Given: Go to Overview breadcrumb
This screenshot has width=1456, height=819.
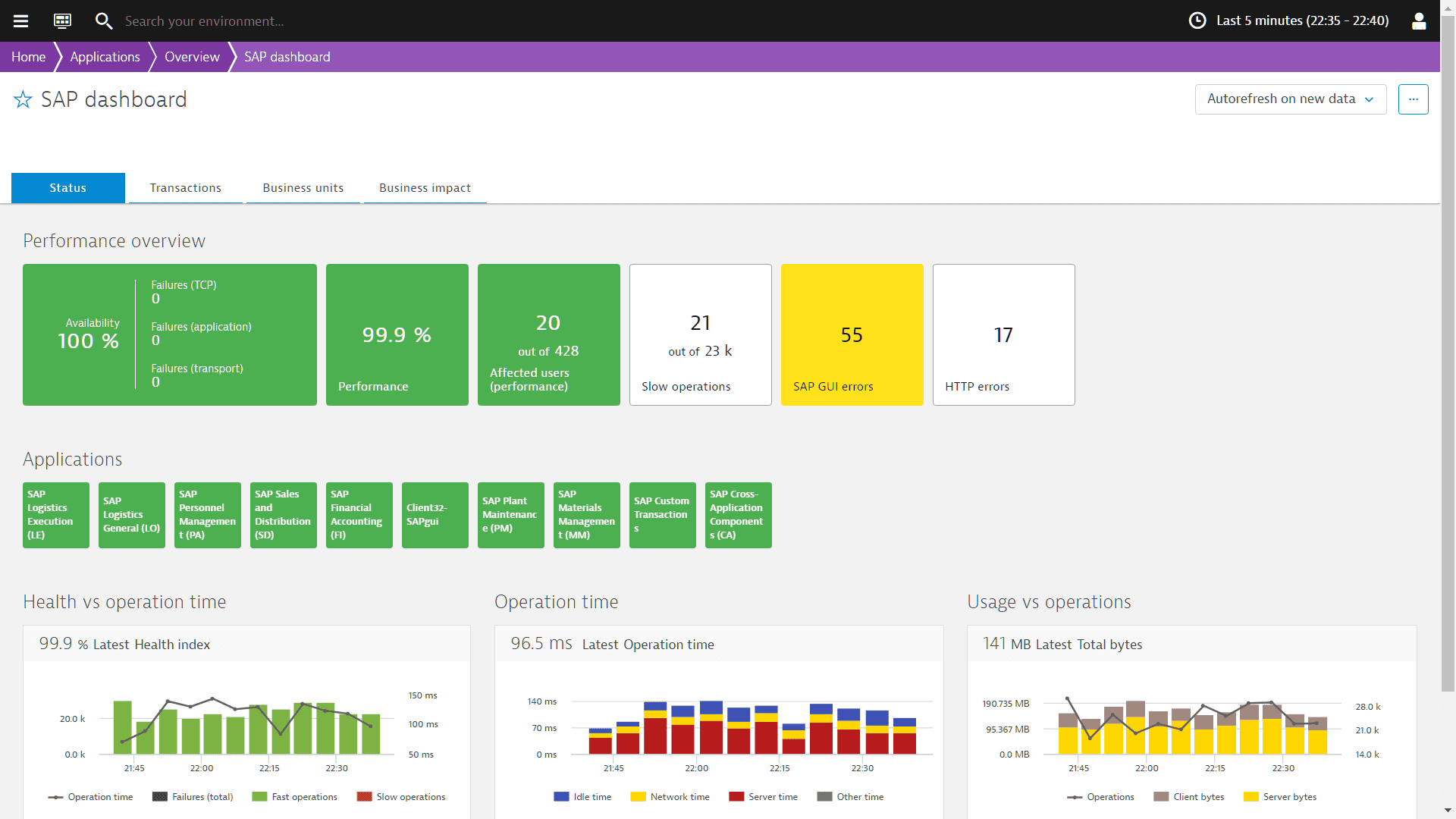Looking at the screenshot, I should (x=192, y=57).
